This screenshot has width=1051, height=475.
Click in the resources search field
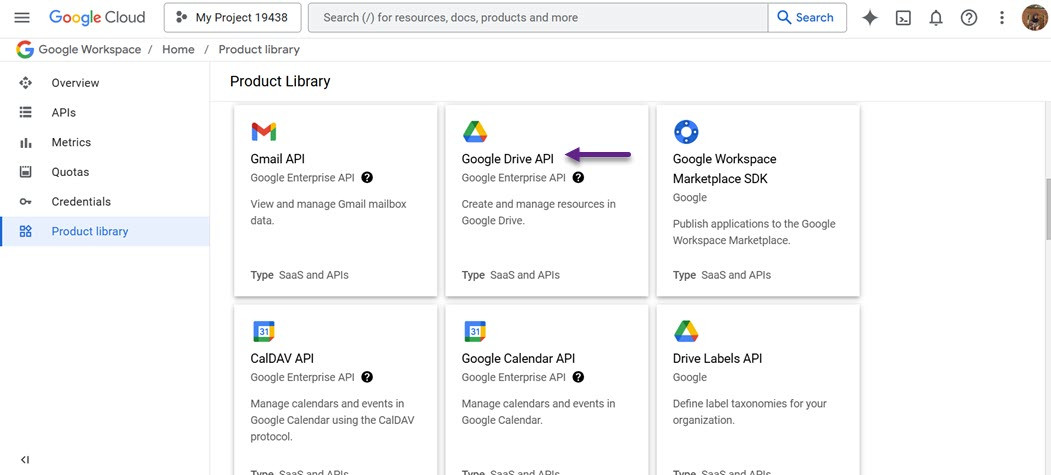540,18
